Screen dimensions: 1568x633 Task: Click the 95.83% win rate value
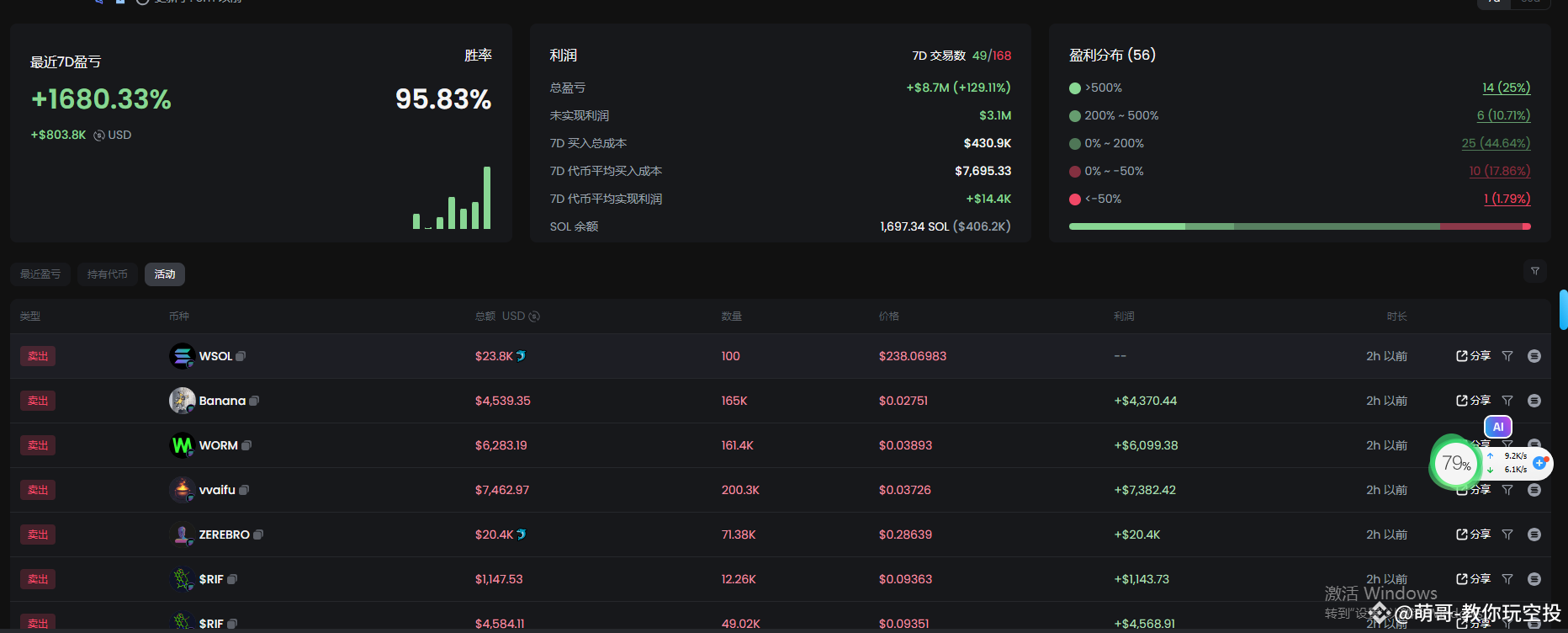443,99
